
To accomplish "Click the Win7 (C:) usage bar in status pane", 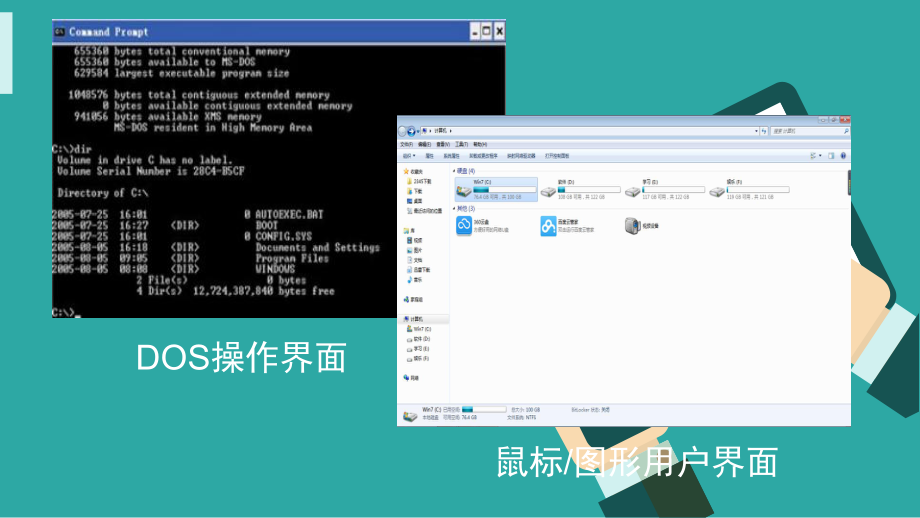I will [x=484, y=409].
